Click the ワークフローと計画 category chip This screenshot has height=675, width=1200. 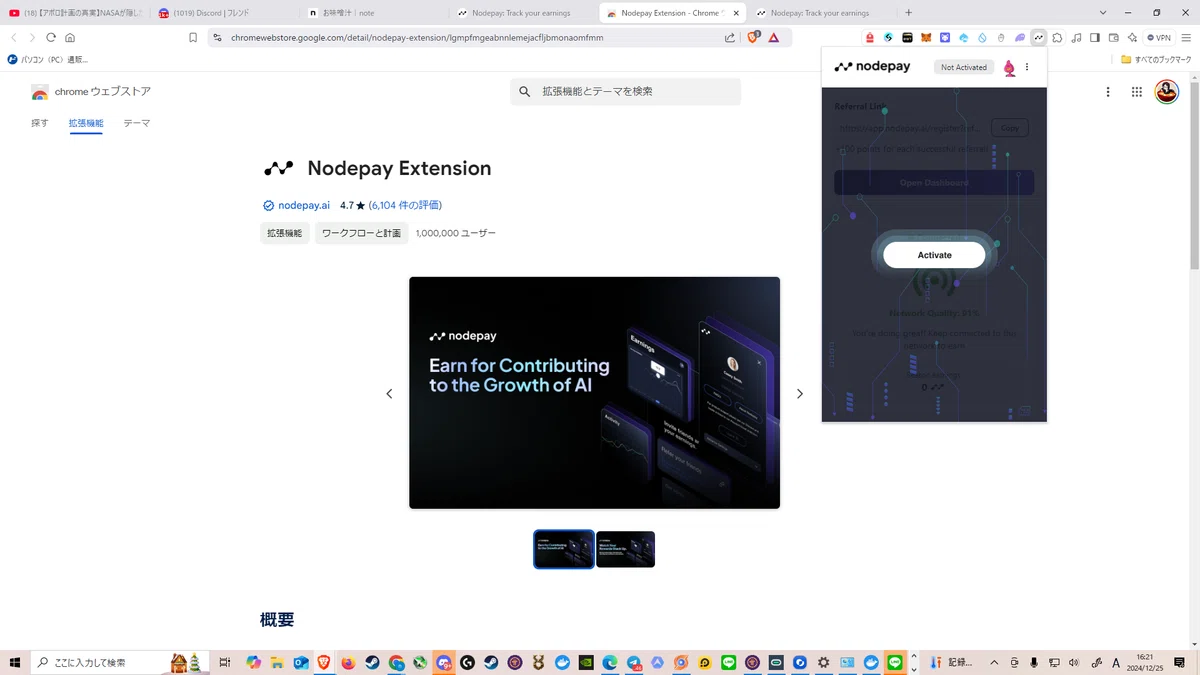361,233
